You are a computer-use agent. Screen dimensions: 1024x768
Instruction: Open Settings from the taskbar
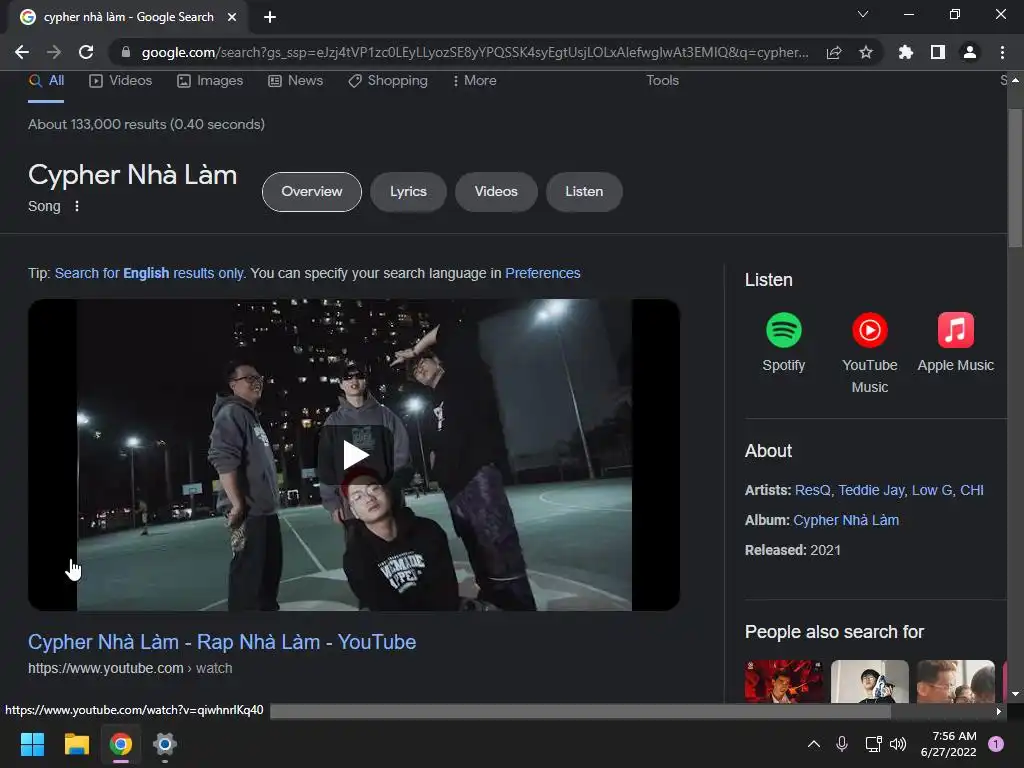pos(165,744)
